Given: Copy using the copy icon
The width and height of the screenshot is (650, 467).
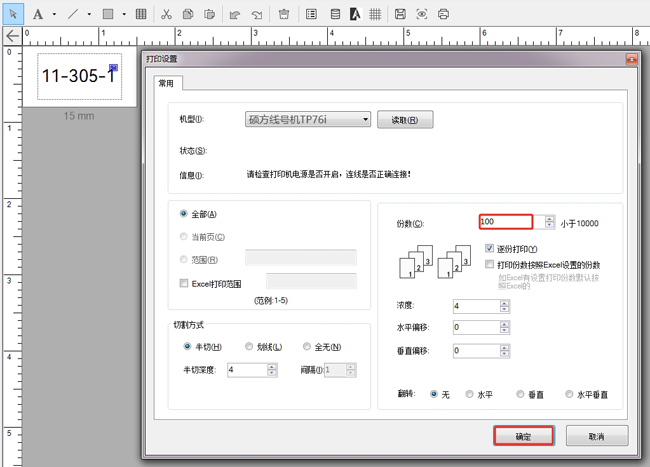Looking at the screenshot, I should [x=188, y=15].
